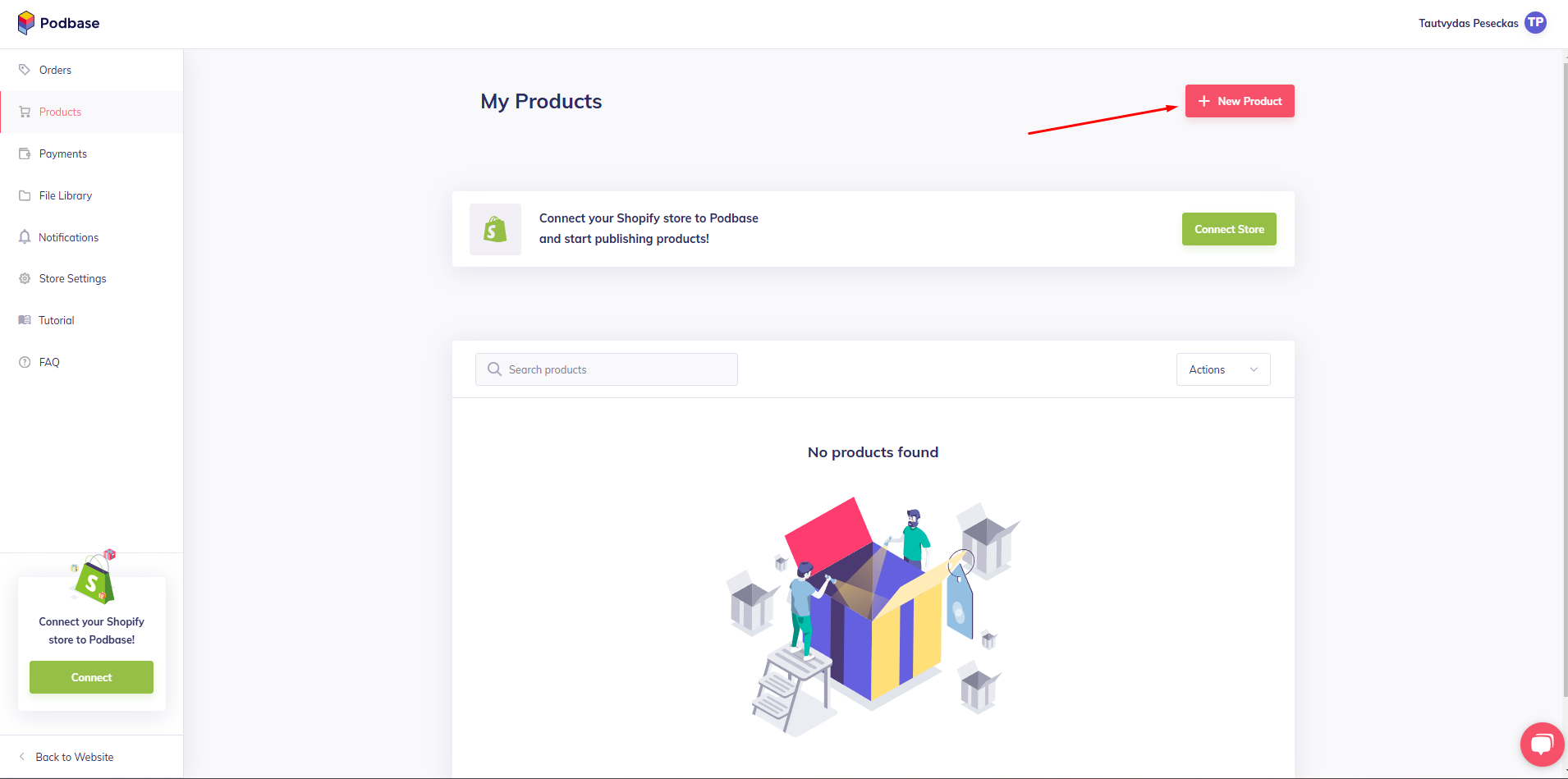Open the File Library folder icon
1568x779 pixels.
(x=24, y=195)
